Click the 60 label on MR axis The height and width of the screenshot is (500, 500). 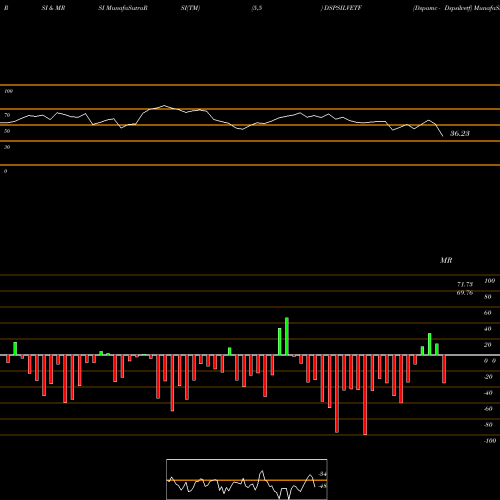pyautogui.click(x=488, y=313)
